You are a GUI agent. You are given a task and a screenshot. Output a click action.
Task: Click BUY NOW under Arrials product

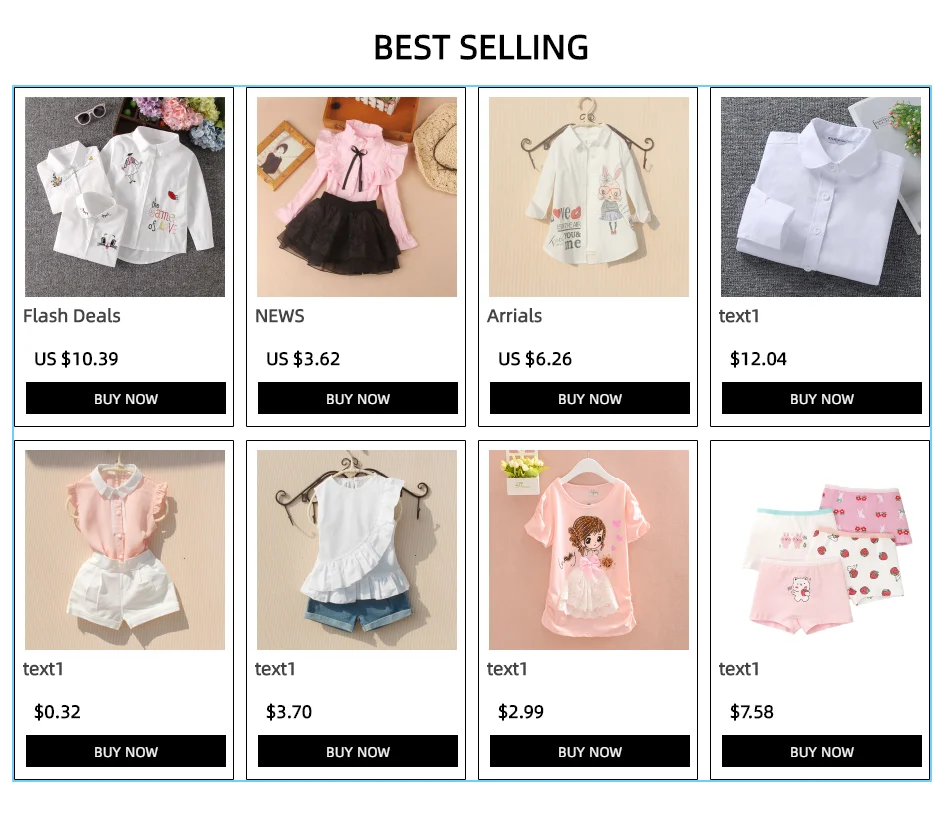pos(589,398)
